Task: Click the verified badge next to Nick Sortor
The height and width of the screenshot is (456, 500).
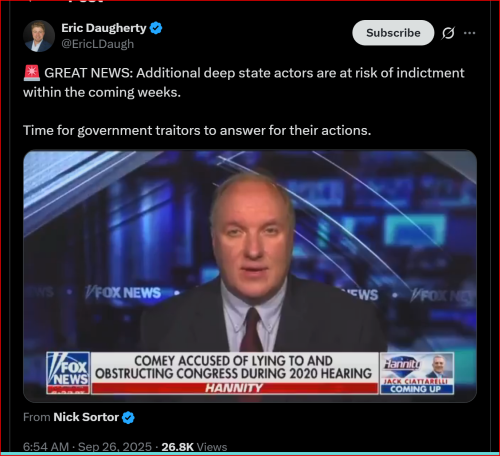Action: 128,417
